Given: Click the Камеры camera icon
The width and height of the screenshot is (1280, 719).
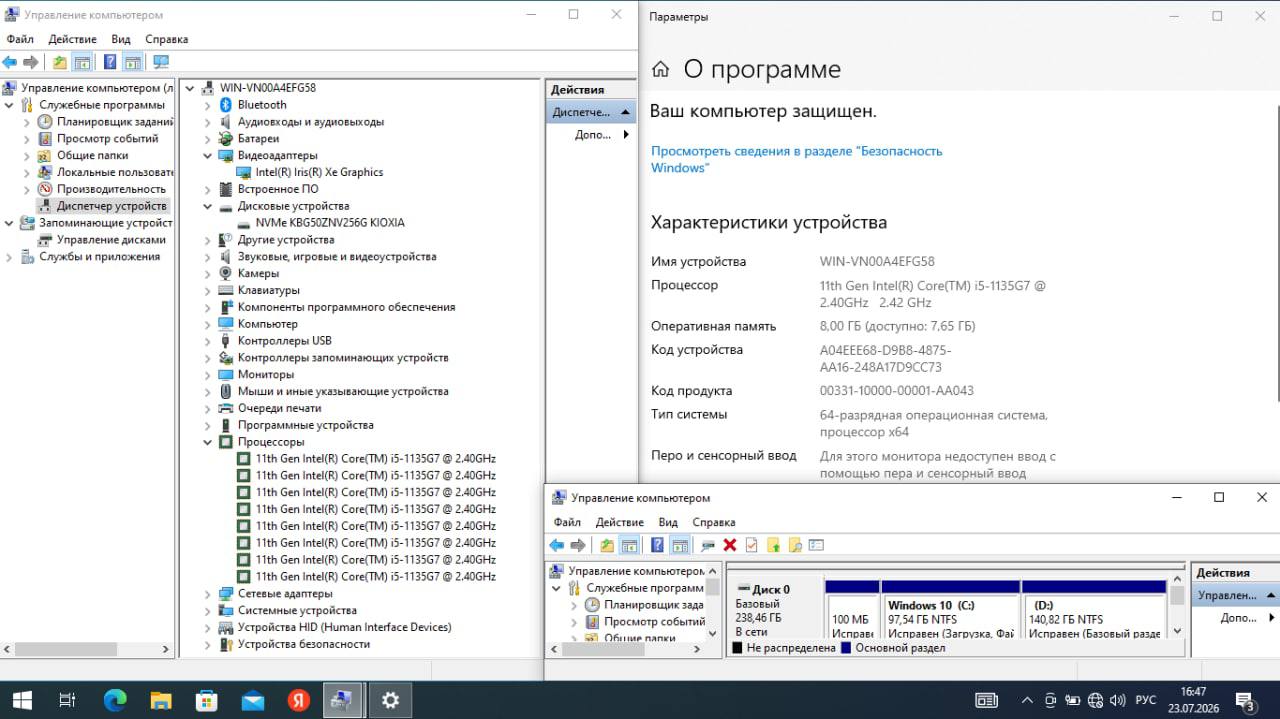Looking at the screenshot, I should [226, 273].
